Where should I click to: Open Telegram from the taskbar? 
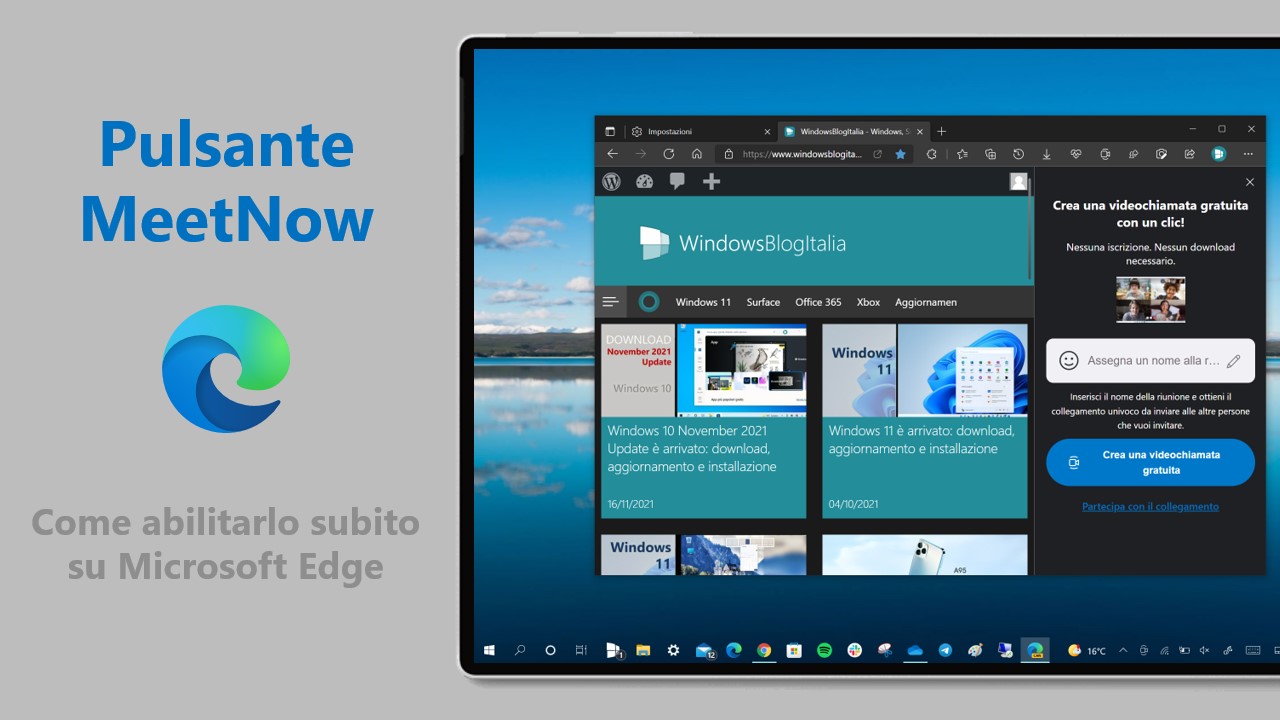coord(945,650)
